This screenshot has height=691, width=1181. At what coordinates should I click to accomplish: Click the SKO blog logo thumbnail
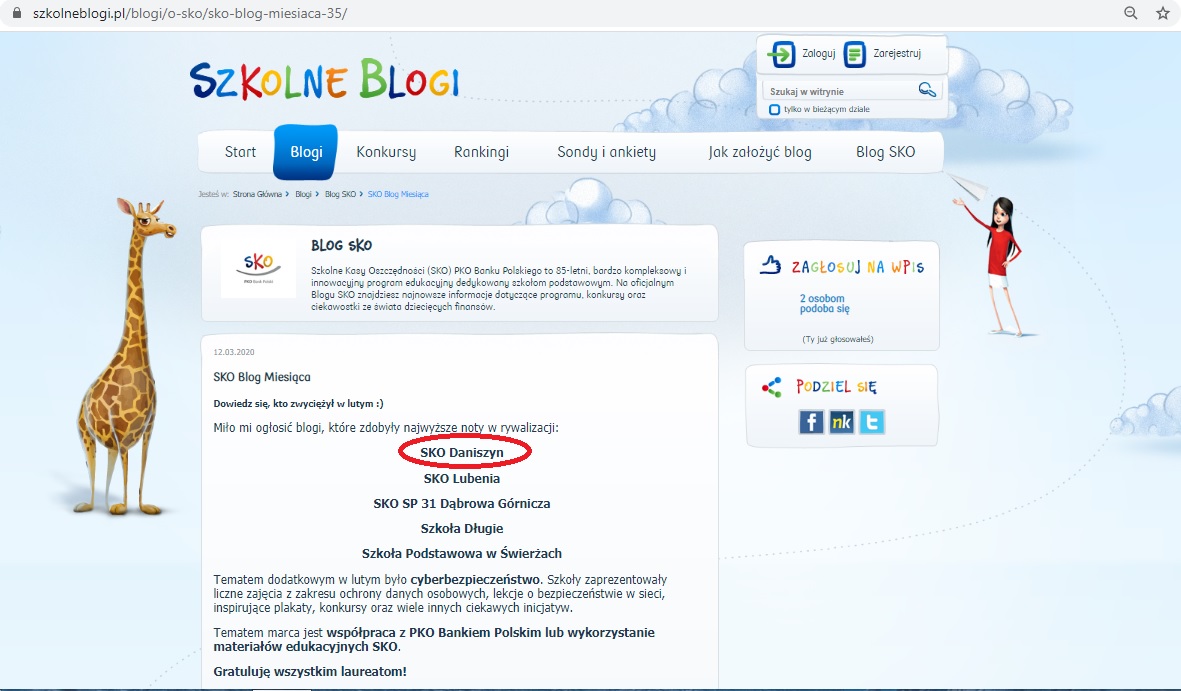point(258,267)
